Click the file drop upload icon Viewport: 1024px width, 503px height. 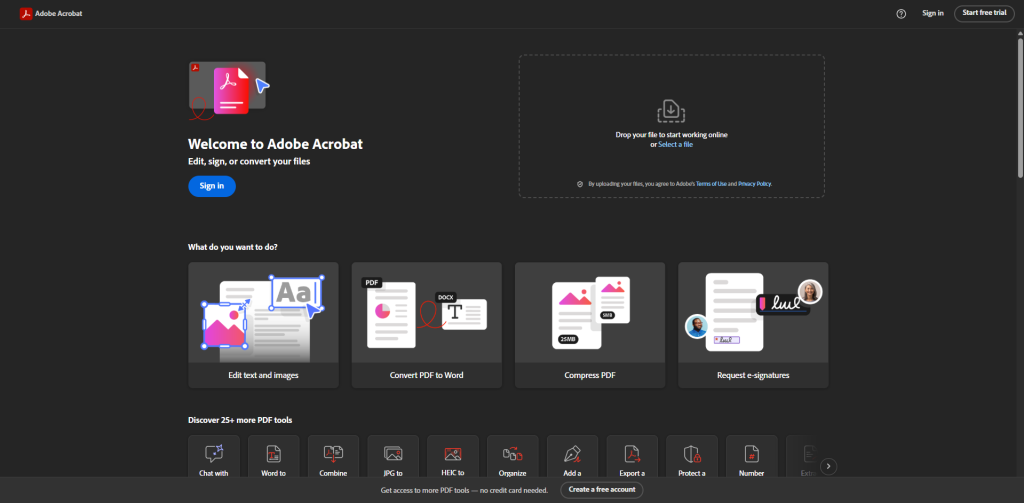(671, 111)
